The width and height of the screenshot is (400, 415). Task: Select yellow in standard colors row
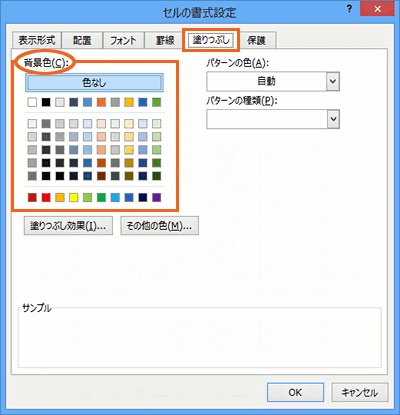[74, 197]
